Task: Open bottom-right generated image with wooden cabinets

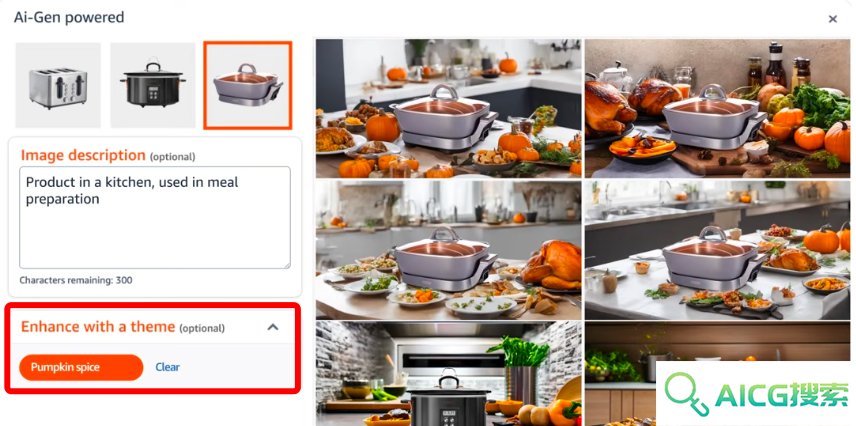Action: pos(620,374)
